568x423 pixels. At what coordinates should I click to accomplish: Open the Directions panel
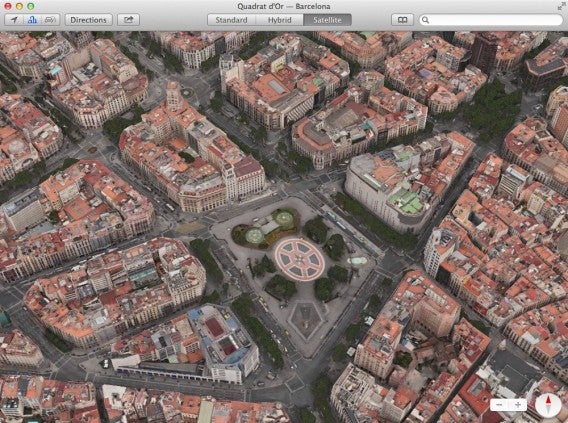(88, 20)
